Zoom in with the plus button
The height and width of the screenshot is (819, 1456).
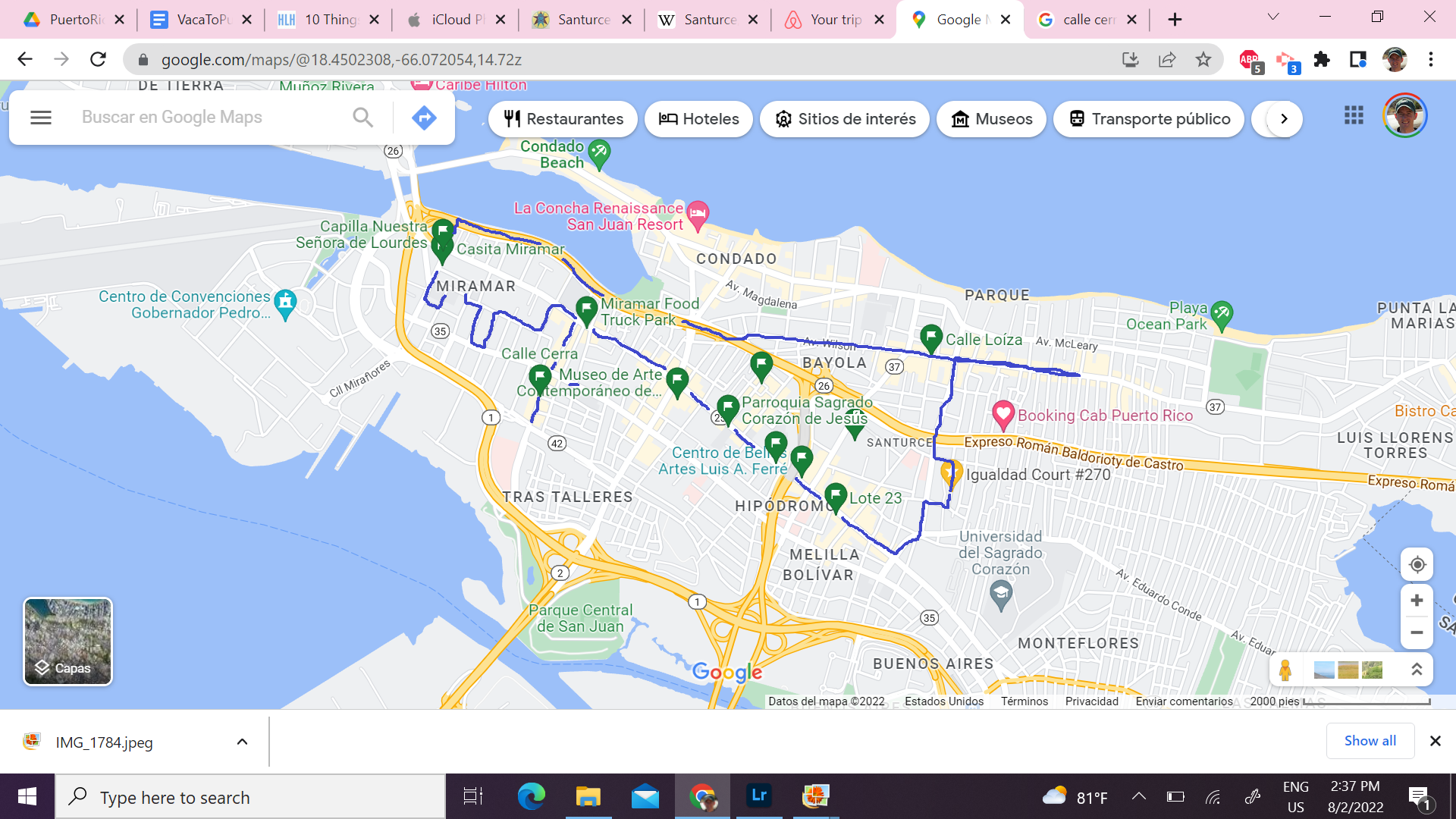coord(1417,601)
